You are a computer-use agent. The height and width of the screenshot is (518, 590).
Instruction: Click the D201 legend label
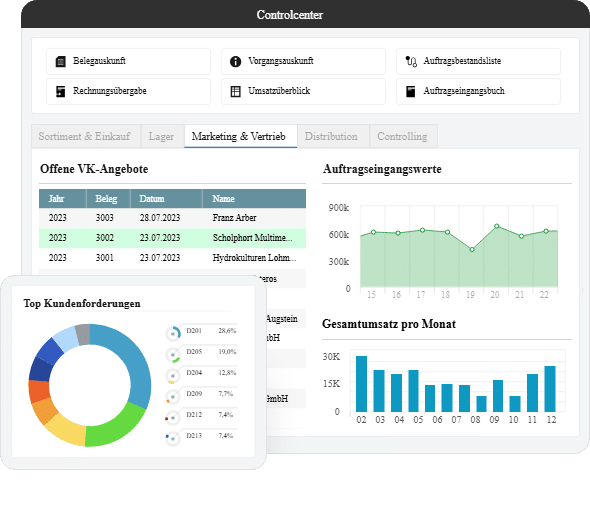(194, 331)
